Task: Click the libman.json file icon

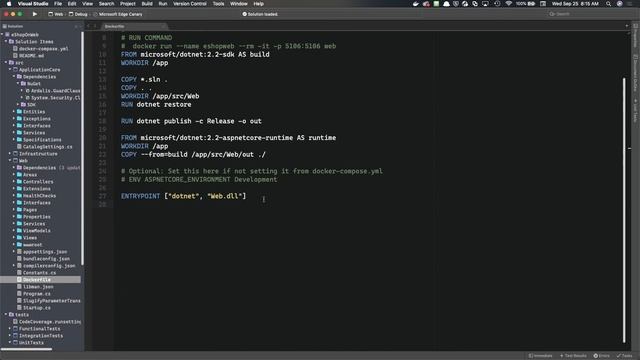Action: [19, 287]
